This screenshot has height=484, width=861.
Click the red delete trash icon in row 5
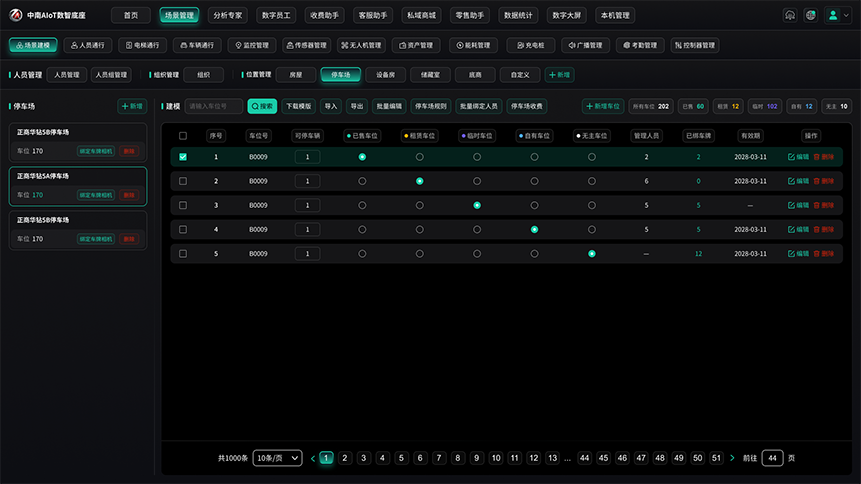coord(817,254)
